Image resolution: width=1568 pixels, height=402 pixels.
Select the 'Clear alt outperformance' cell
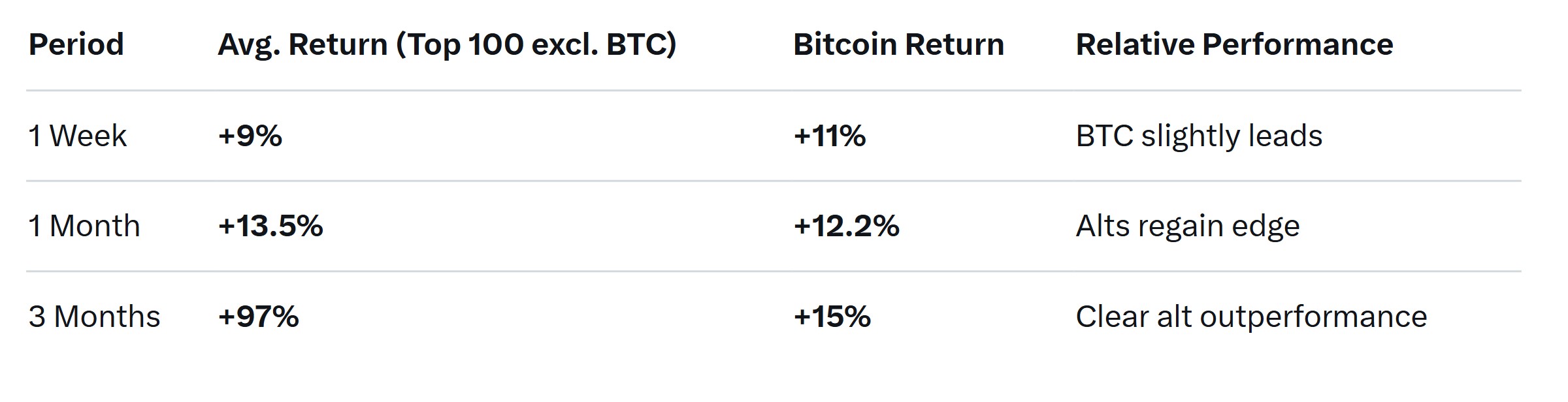[x=1251, y=317]
